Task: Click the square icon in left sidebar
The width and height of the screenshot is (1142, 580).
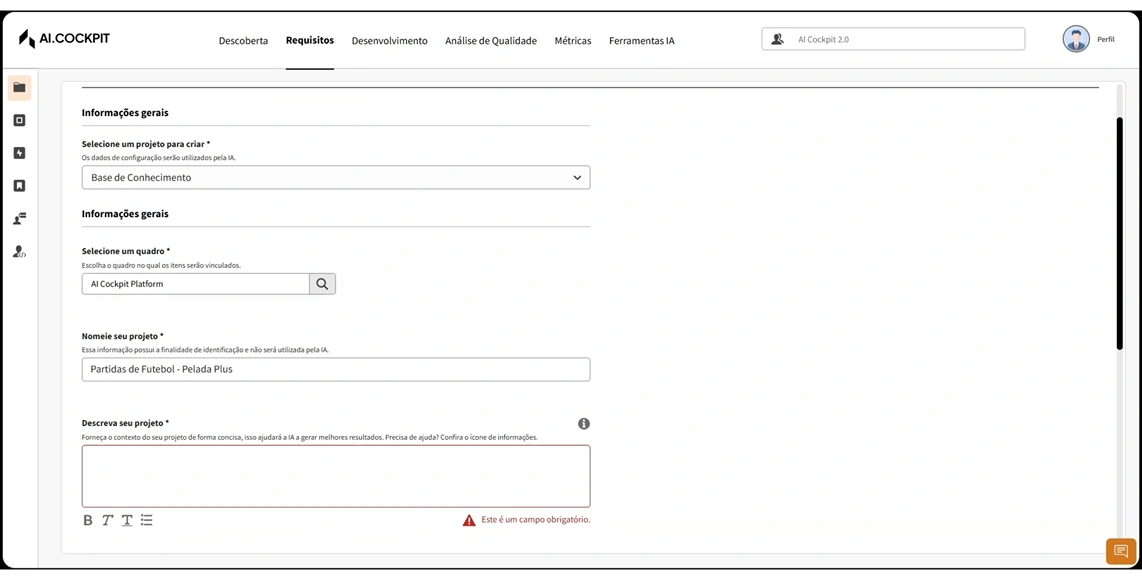Action: (19, 121)
